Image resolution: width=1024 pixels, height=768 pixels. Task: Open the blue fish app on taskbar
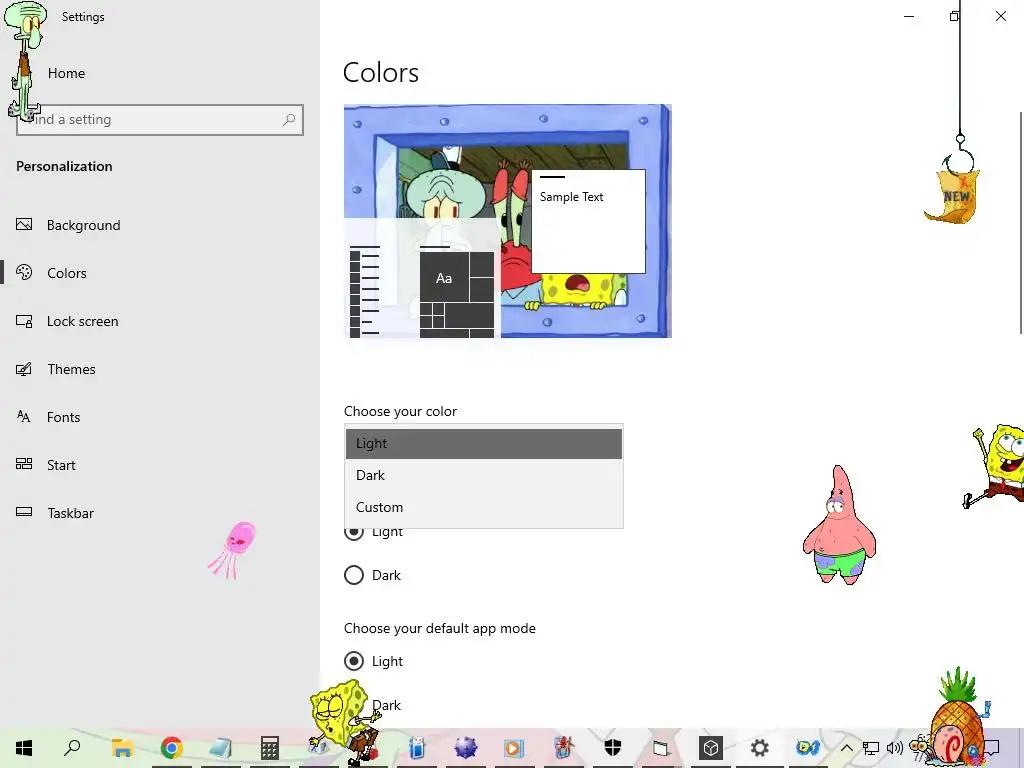(808, 748)
